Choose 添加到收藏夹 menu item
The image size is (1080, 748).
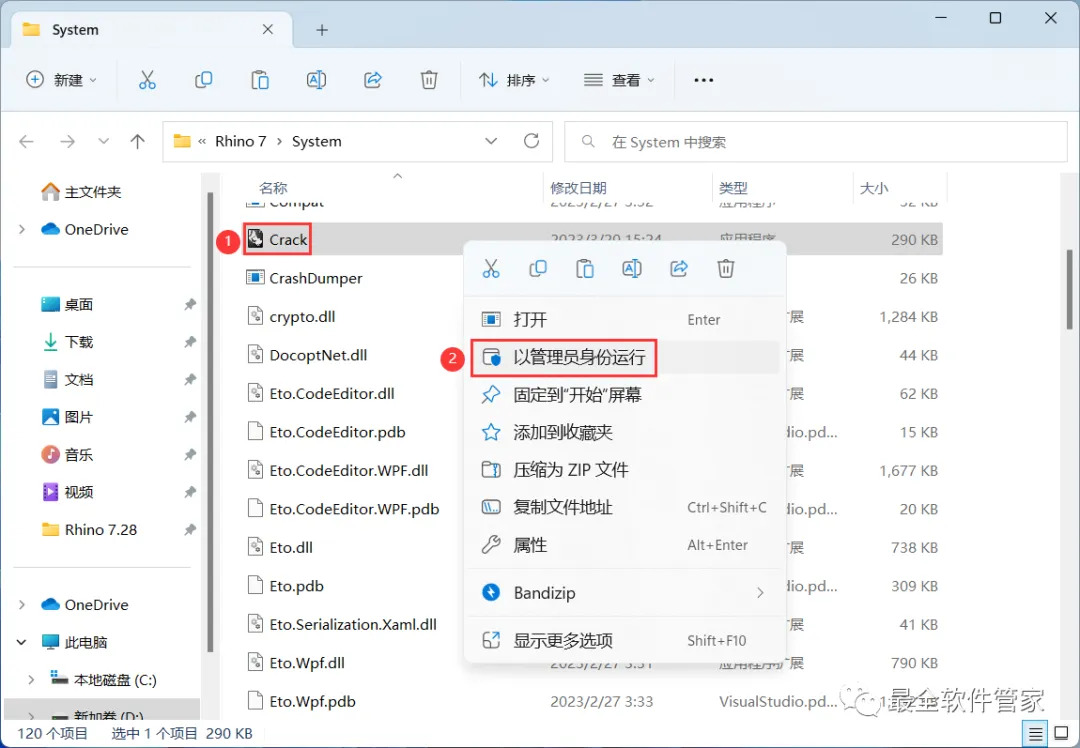point(623,433)
